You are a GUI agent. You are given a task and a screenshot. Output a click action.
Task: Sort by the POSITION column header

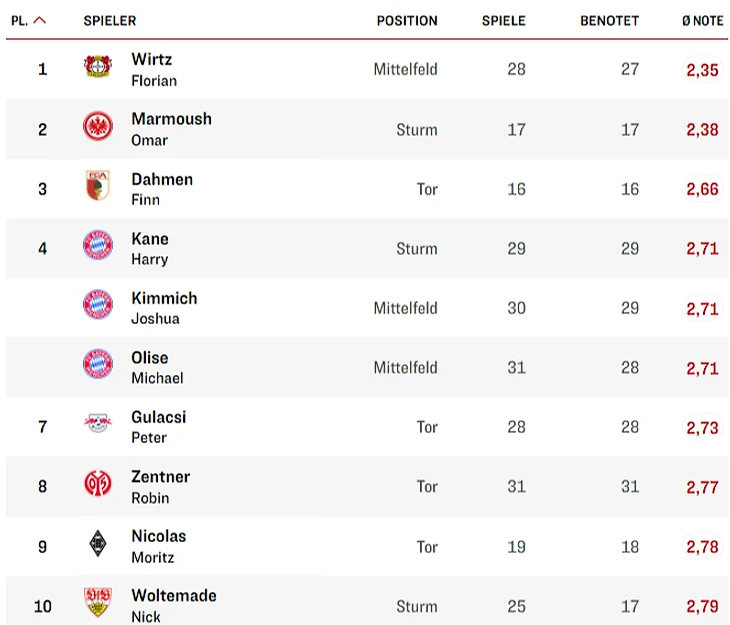(407, 20)
